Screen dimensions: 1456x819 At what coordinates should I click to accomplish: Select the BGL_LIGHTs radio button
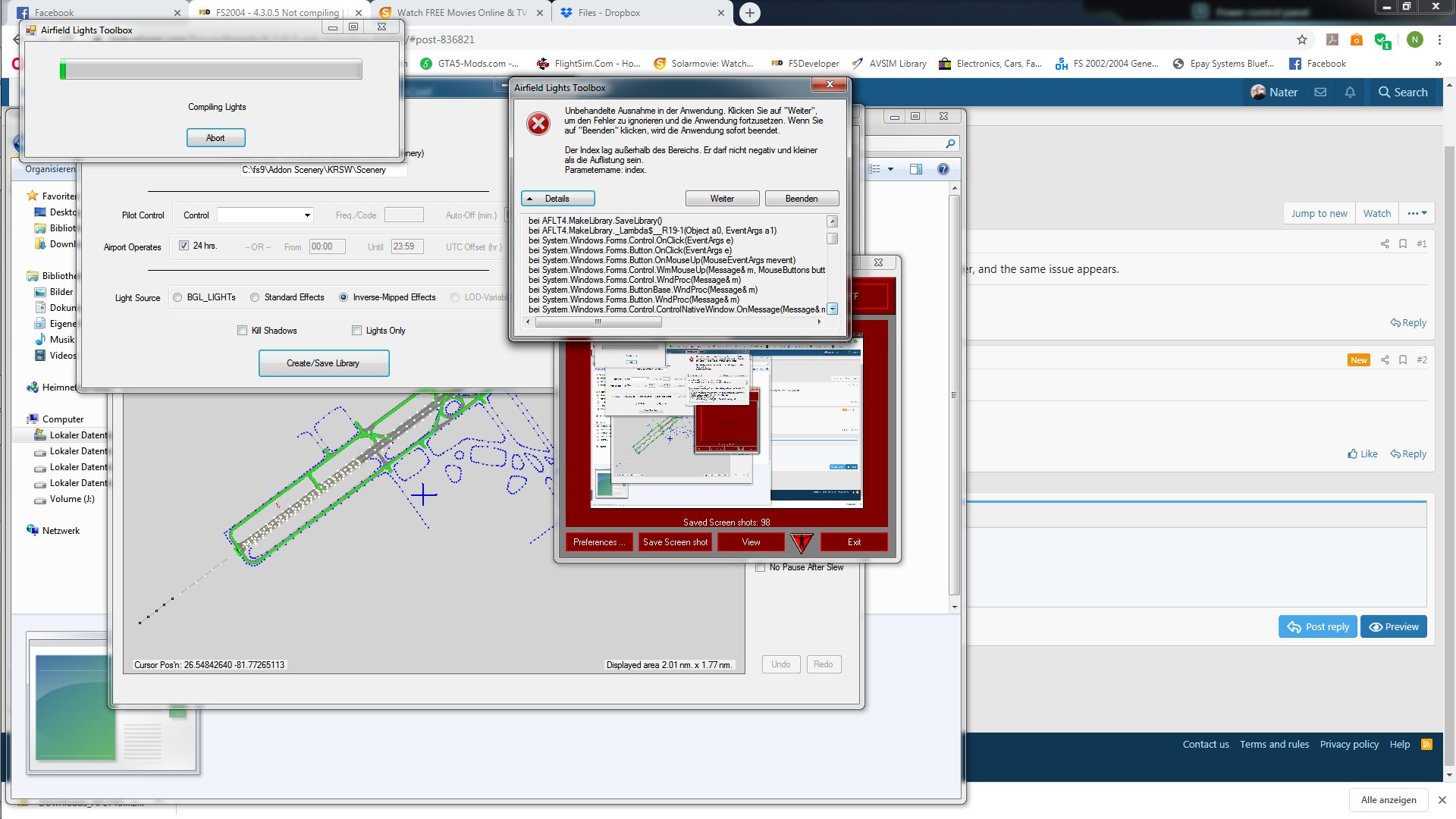(x=177, y=297)
